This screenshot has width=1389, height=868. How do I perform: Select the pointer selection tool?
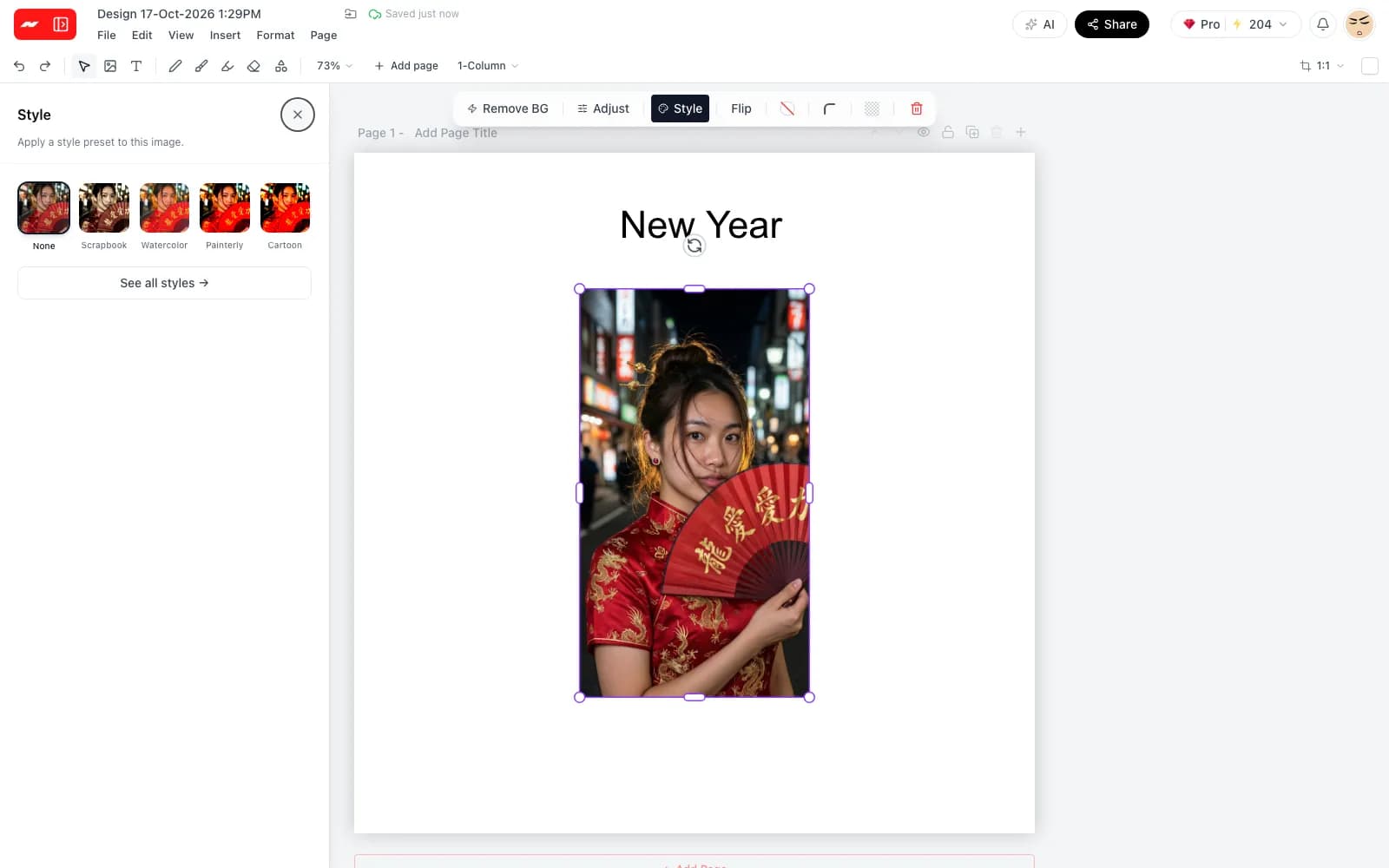84,66
